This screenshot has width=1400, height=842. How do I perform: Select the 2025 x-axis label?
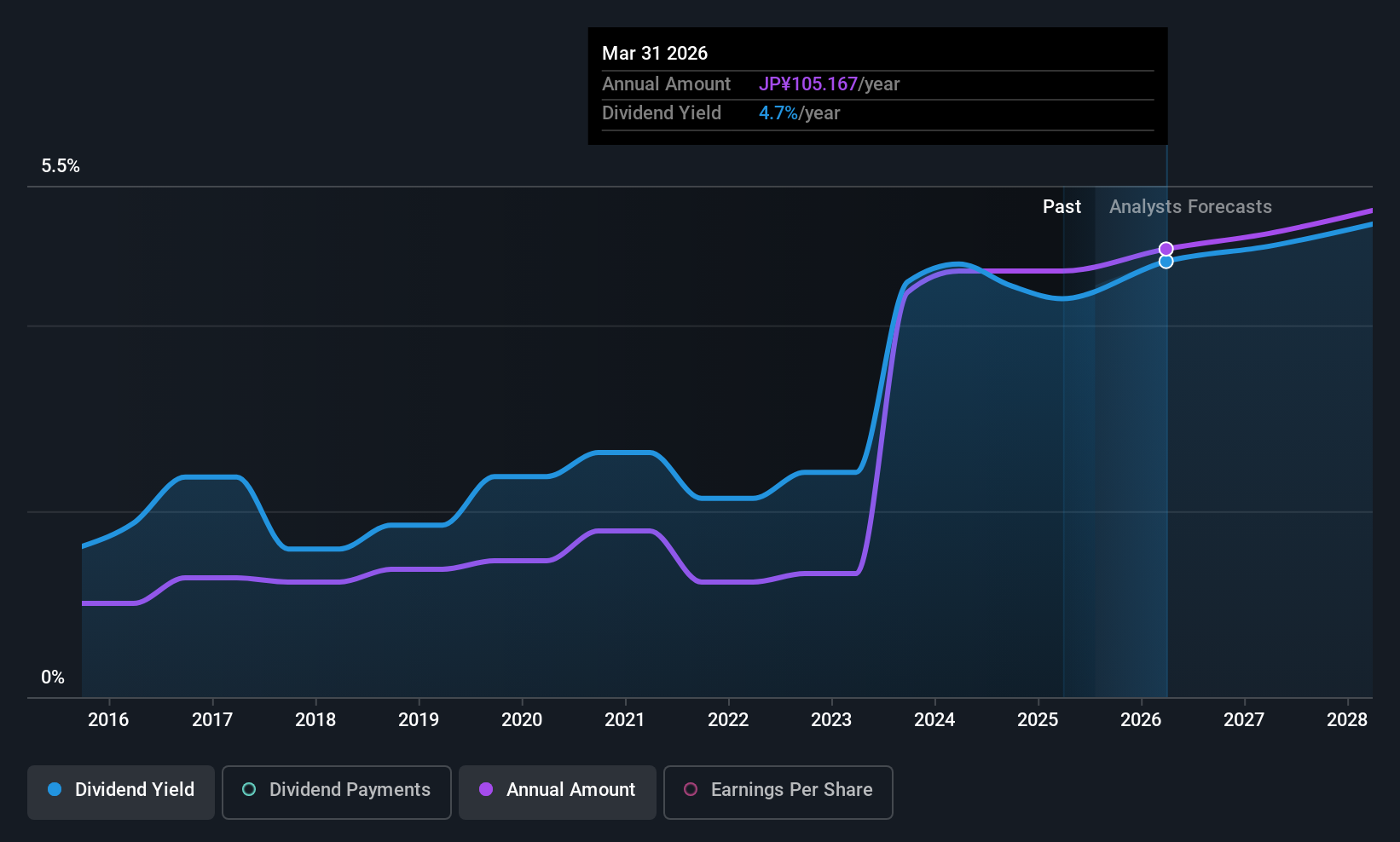coord(1038,719)
